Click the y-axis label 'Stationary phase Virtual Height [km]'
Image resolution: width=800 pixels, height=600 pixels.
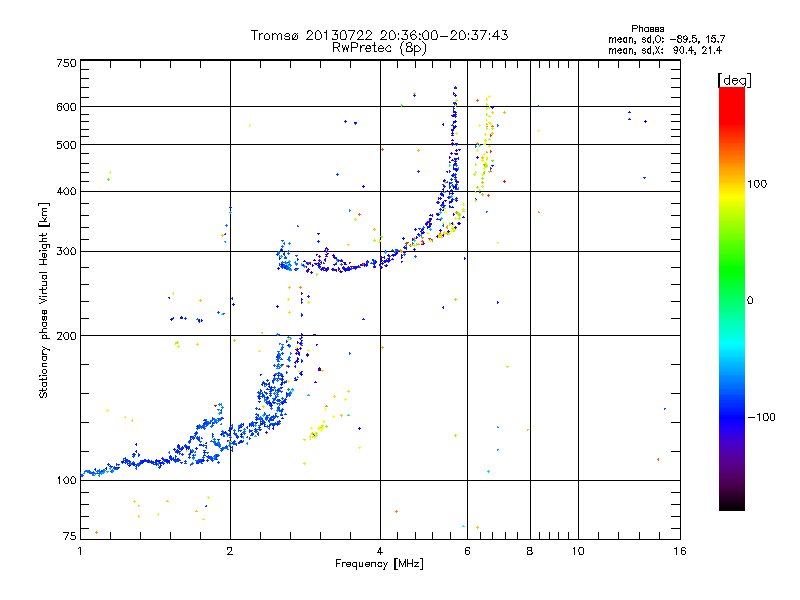tap(43, 300)
